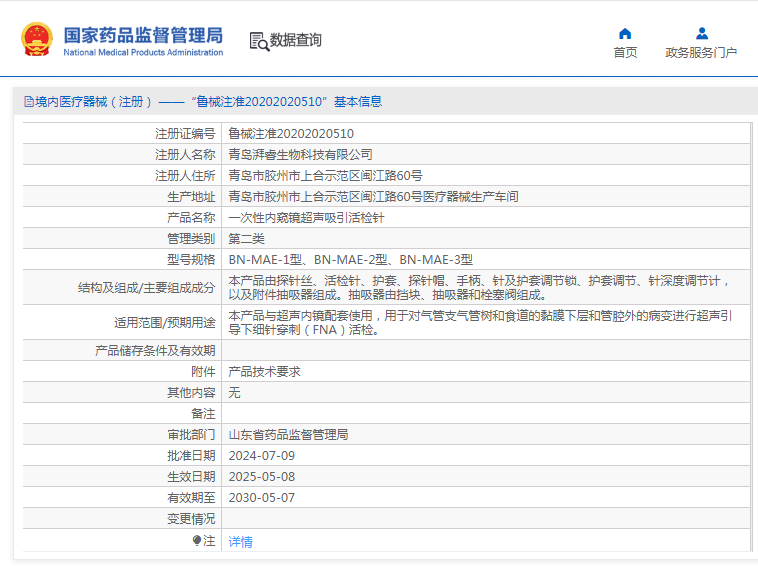Open the 数据查询 text link
This screenshot has height=569, width=758.
click(x=296, y=41)
